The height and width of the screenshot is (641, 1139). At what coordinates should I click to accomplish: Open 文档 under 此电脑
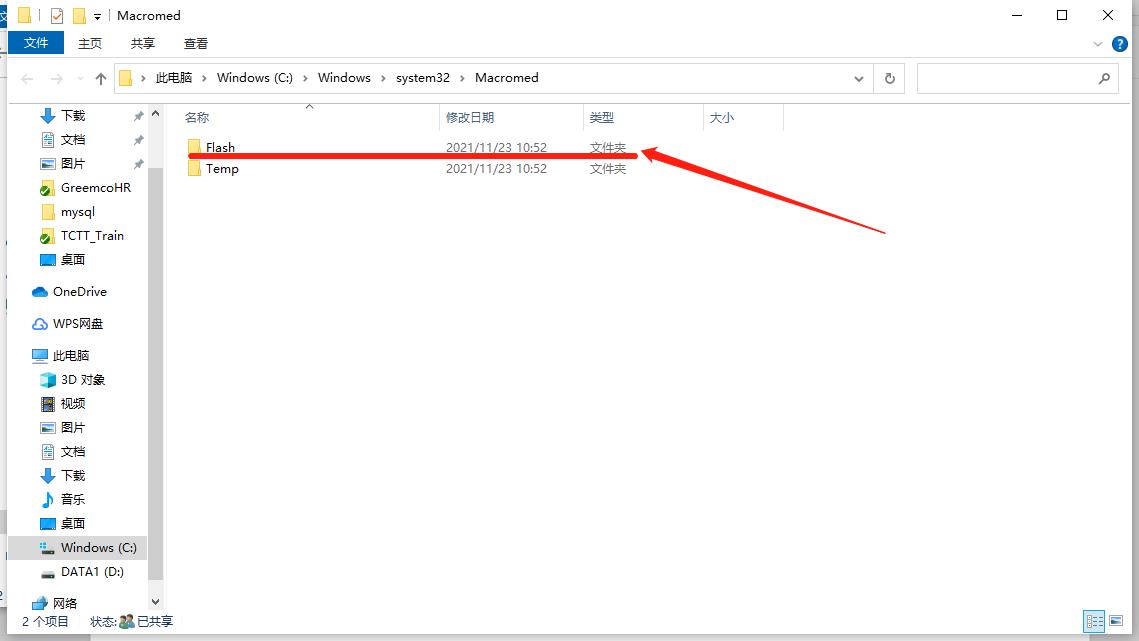pos(73,451)
